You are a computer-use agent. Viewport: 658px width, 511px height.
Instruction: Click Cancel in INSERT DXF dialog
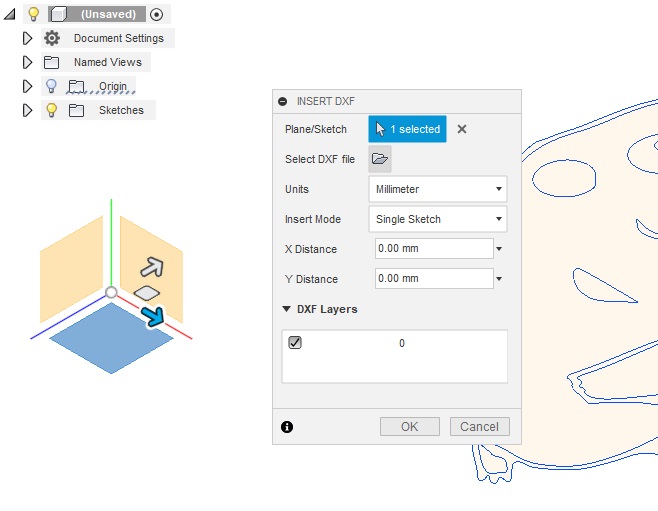coord(480,427)
